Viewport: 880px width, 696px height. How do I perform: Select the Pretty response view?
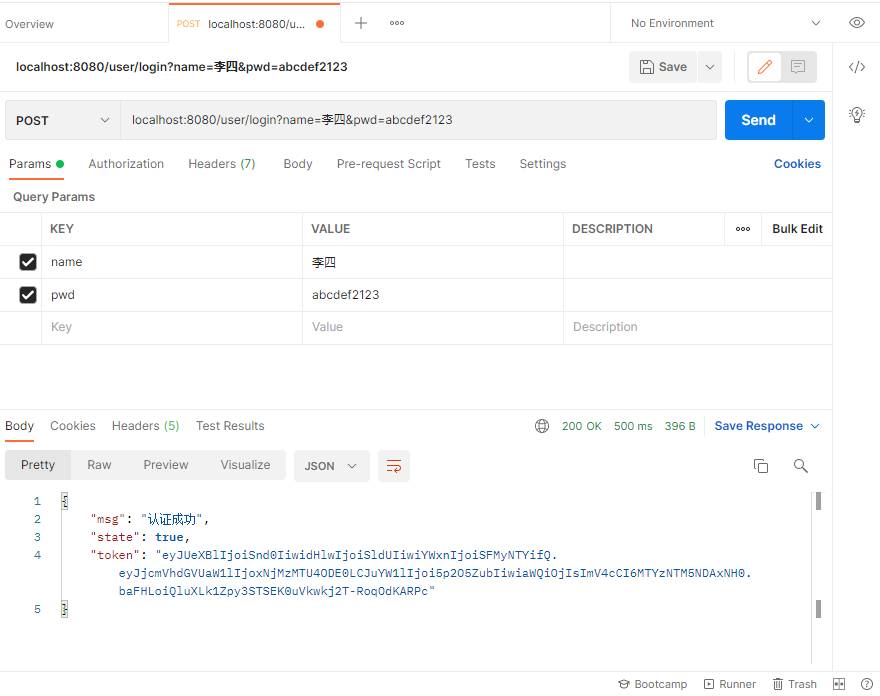tap(38, 465)
